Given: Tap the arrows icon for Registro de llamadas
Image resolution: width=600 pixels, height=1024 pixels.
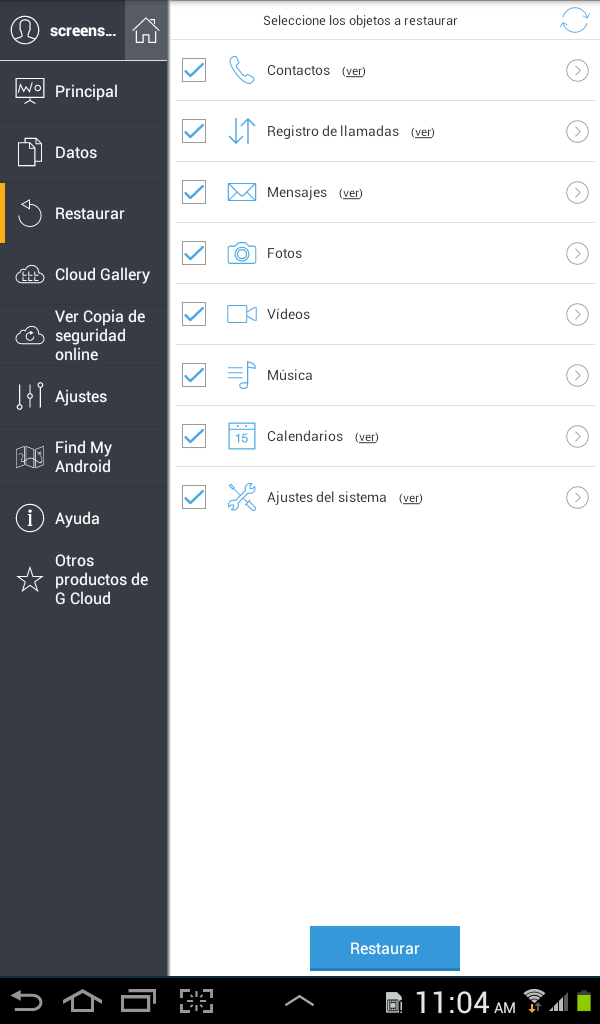Looking at the screenshot, I should click(241, 131).
